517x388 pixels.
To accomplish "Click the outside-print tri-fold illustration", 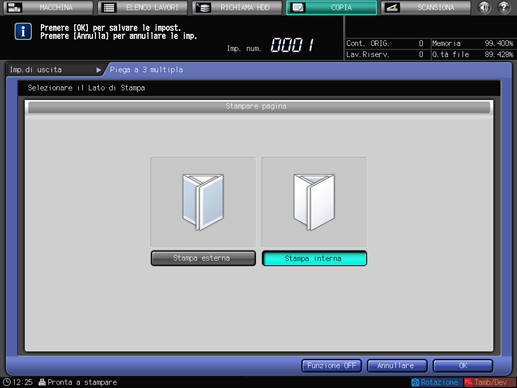I will (x=203, y=202).
